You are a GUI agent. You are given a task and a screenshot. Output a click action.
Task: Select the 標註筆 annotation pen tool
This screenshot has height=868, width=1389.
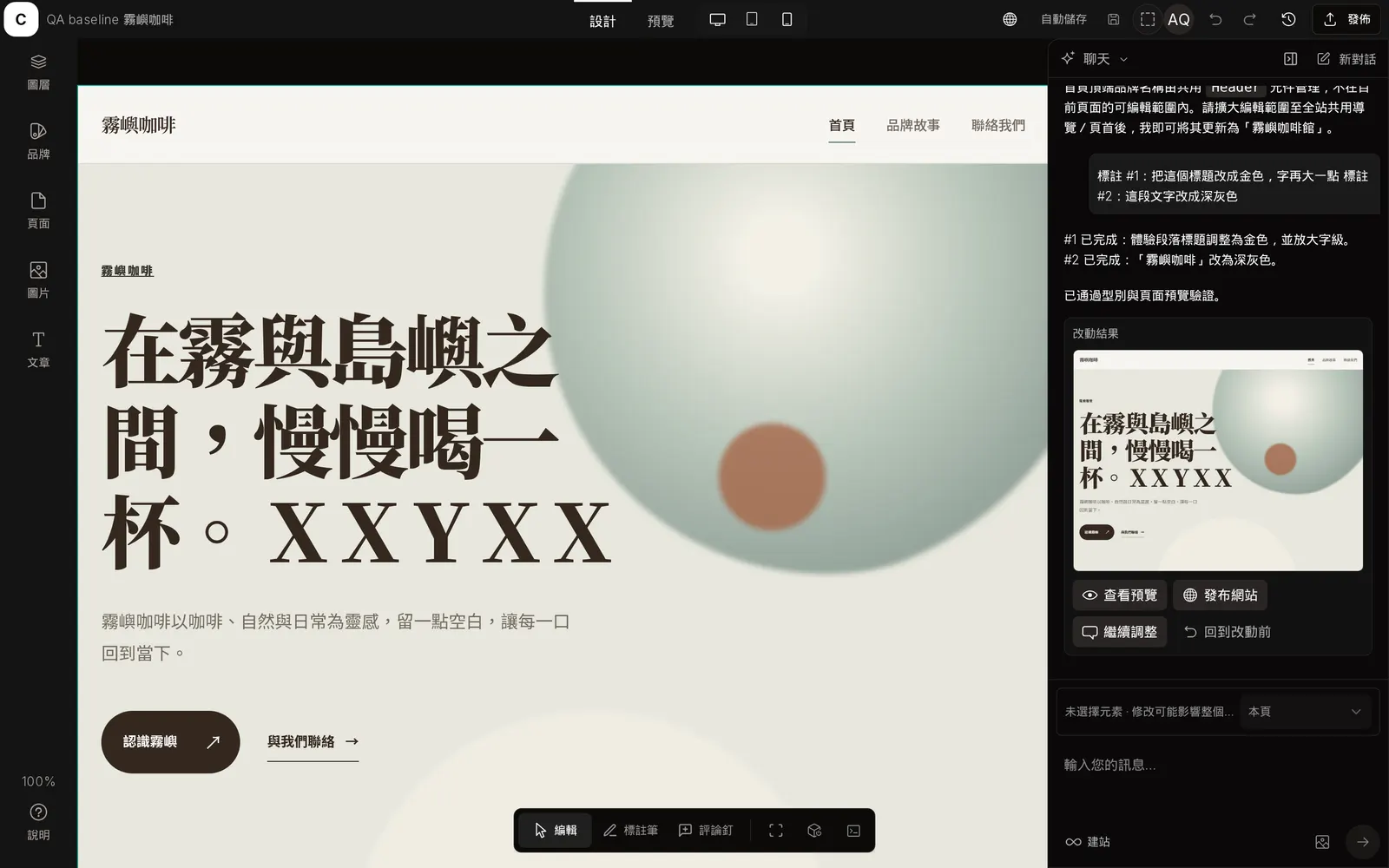630,831
